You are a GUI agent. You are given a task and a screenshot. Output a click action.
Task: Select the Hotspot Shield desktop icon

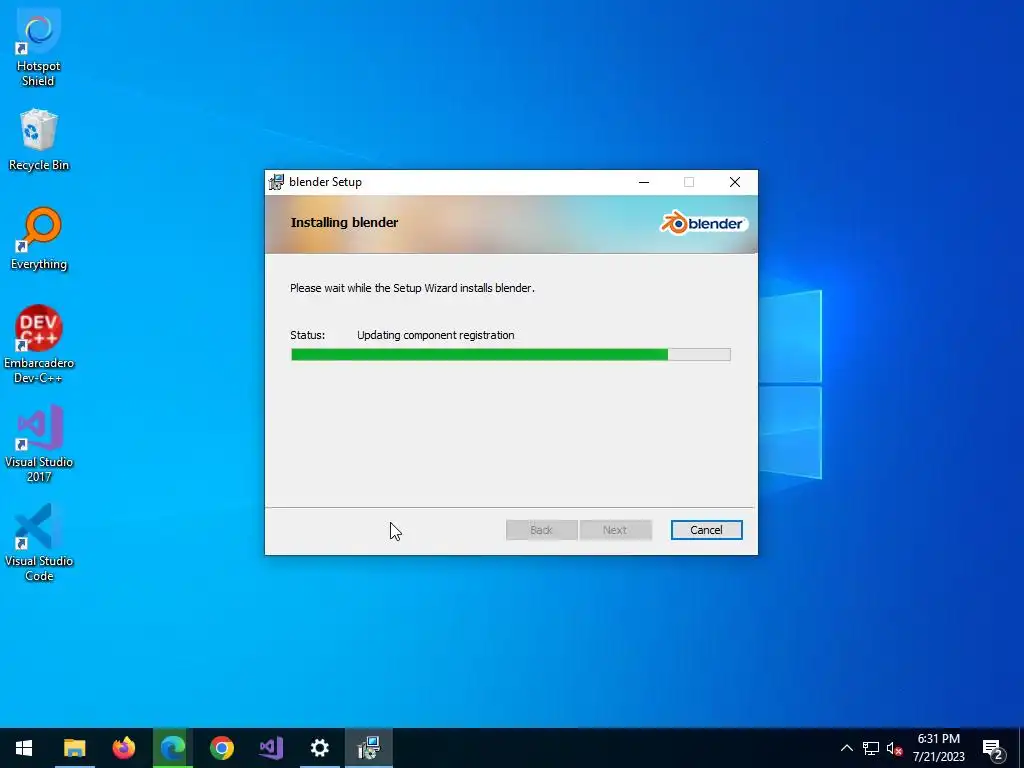click(x=39, y=50)
